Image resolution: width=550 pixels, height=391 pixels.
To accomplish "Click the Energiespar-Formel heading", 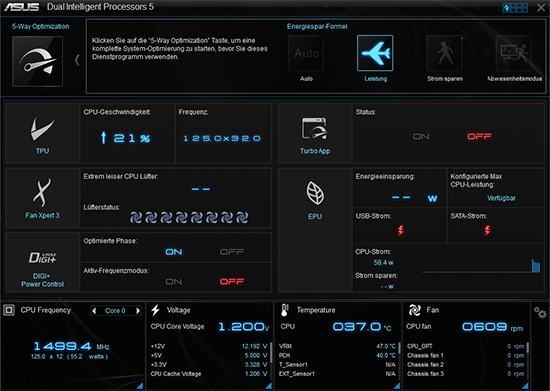I will 317,26.
